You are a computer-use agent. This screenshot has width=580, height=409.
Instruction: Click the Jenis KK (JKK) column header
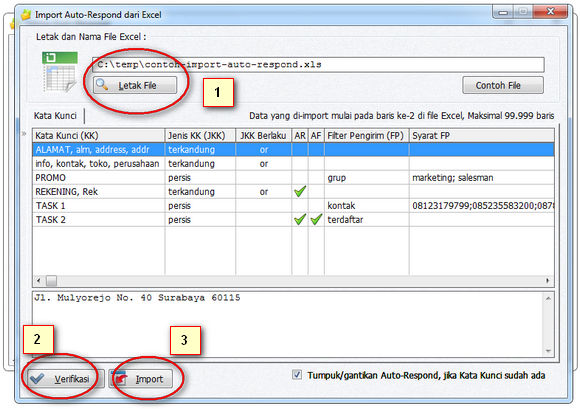pos(200,136)
